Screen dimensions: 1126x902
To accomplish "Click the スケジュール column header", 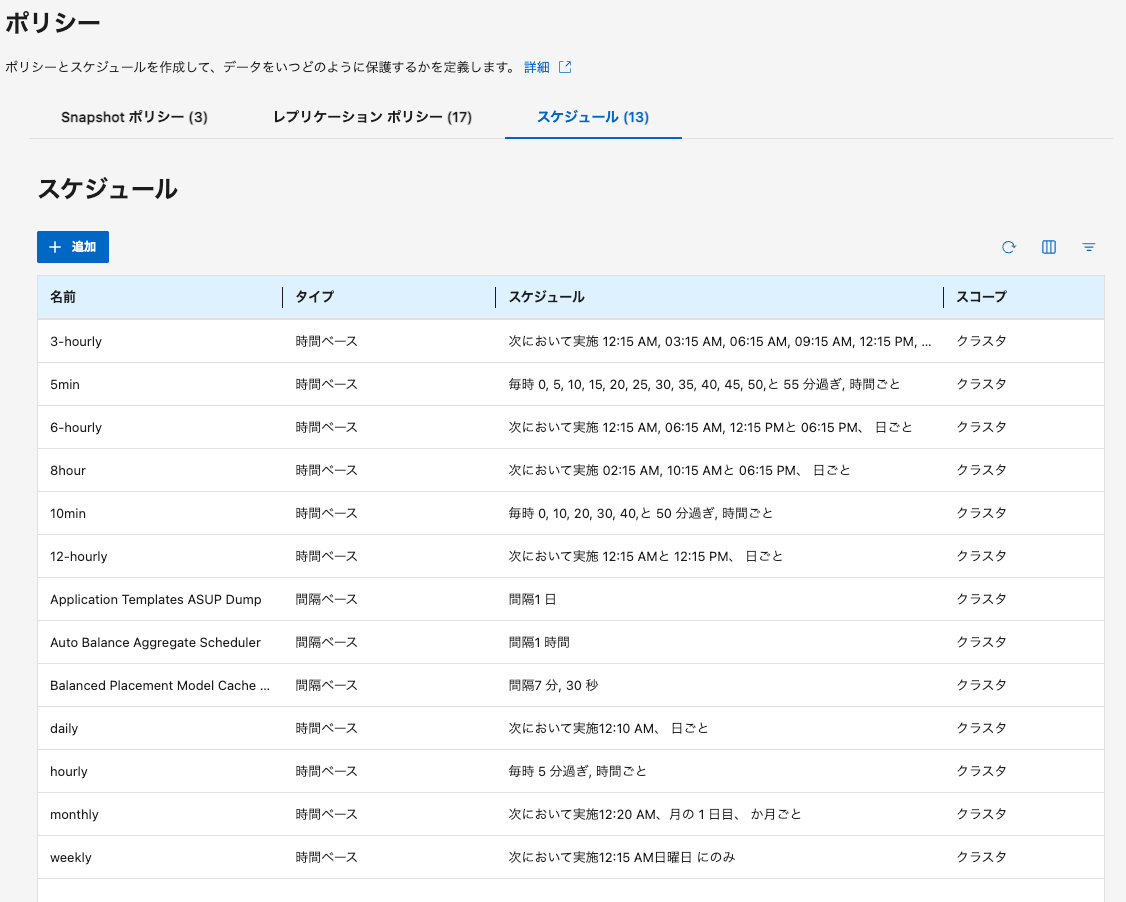I will (546, 297).
